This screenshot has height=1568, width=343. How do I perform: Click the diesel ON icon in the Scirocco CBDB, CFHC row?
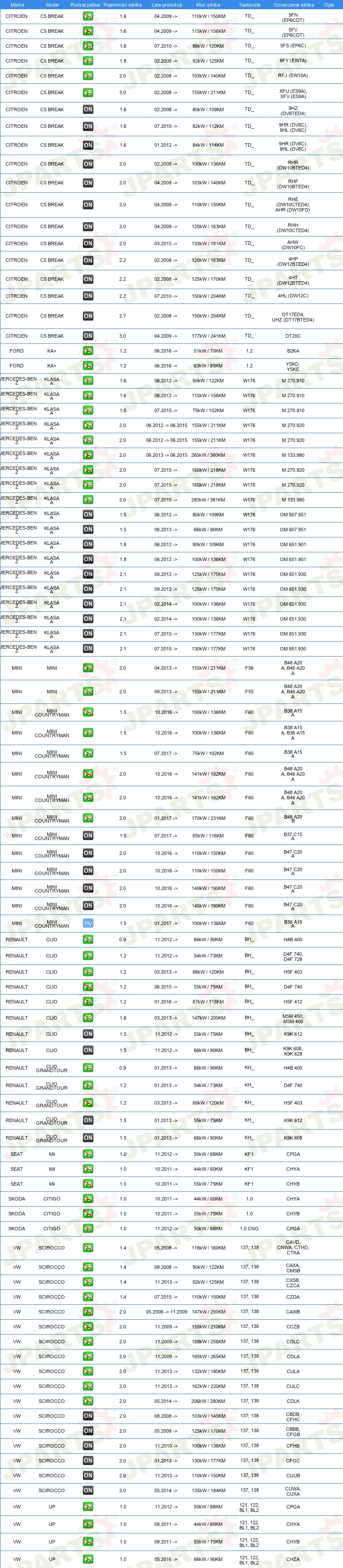(88, 1416)
